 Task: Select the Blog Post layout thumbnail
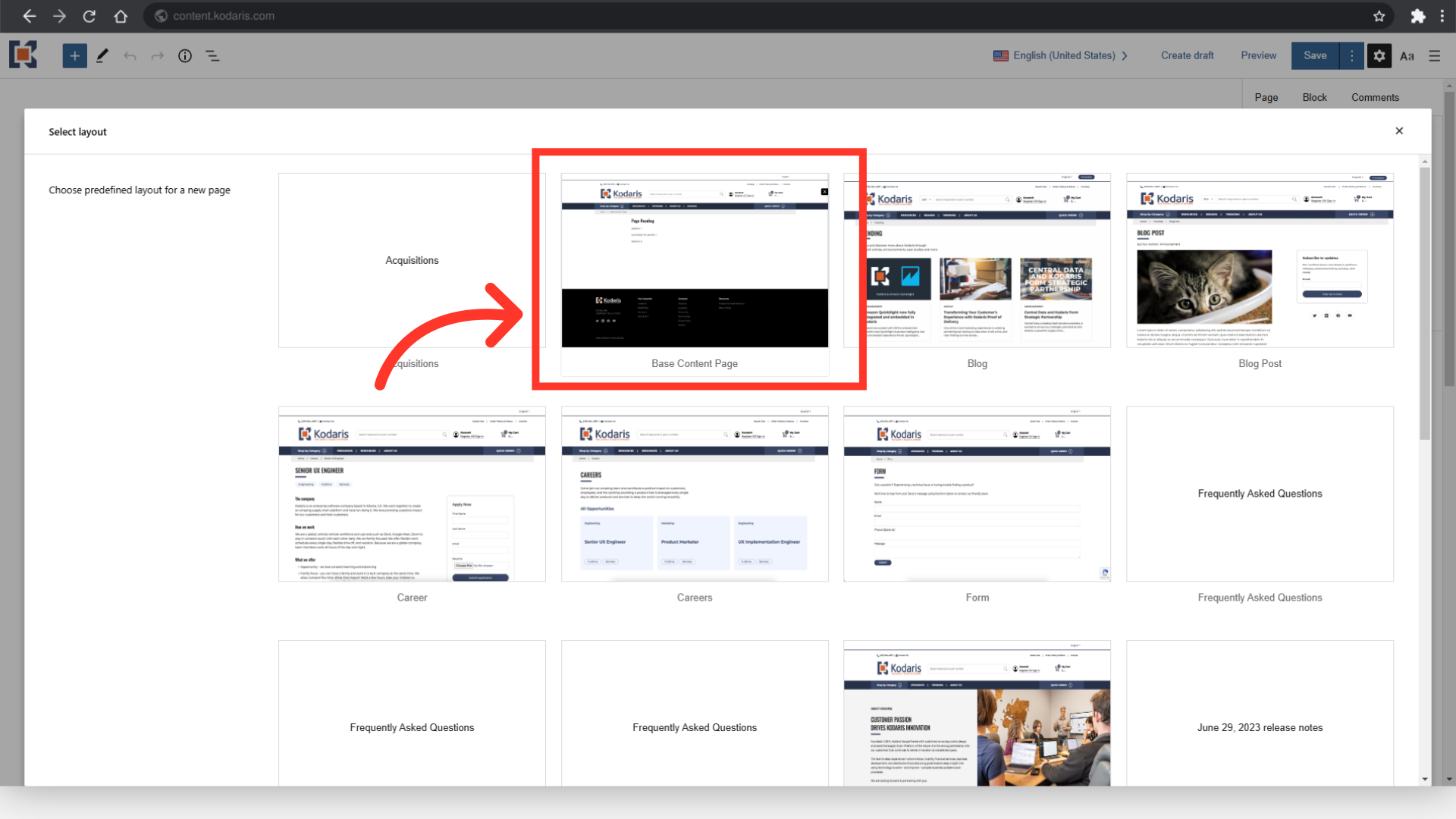(1260, 262)
